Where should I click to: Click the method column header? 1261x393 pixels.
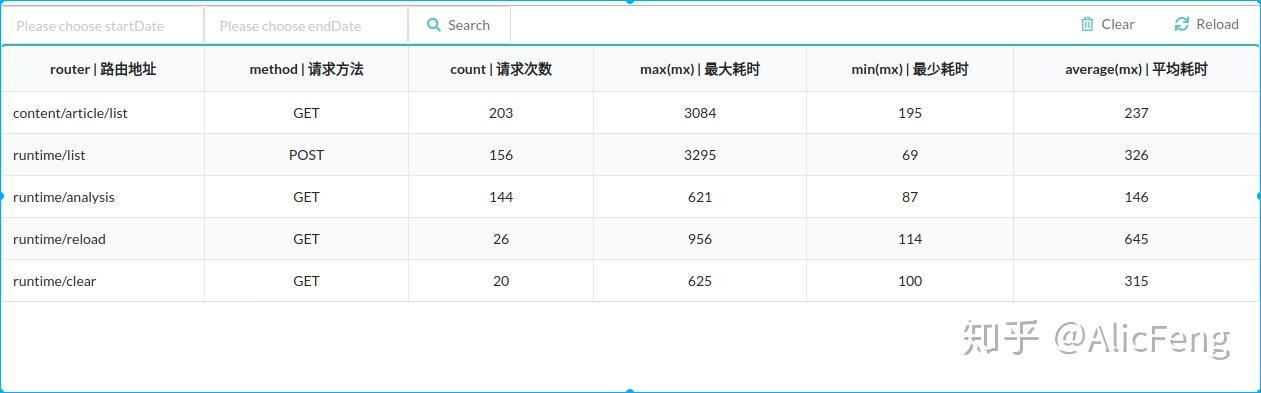tap(307, 69)
